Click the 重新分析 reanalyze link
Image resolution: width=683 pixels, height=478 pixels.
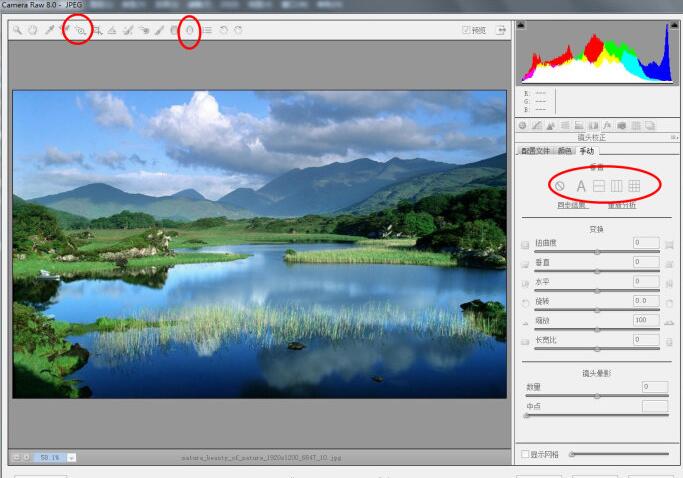tap(622, 205)
